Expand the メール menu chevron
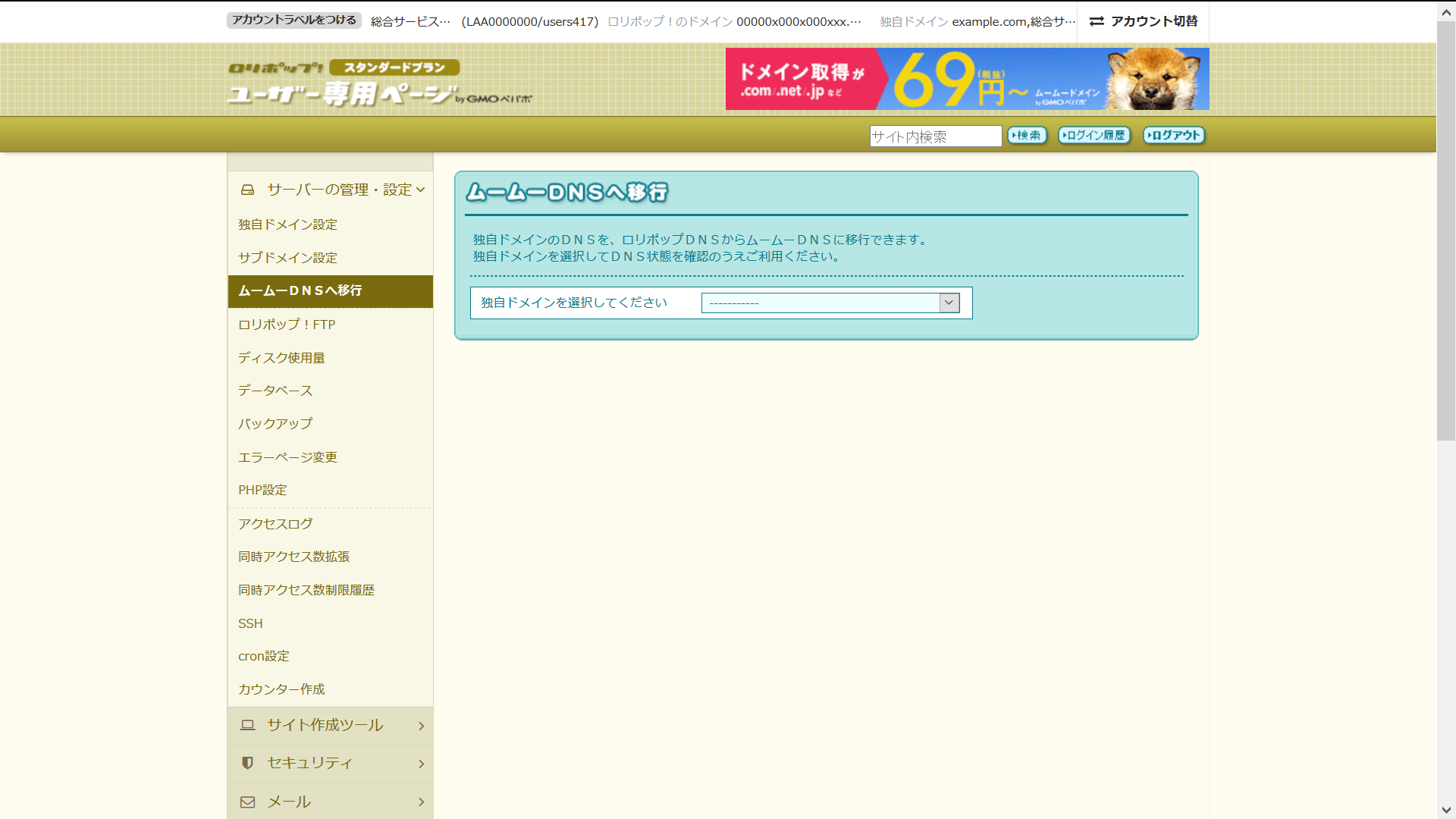This screenshot has width=1456, height=819. click(421, 802)
